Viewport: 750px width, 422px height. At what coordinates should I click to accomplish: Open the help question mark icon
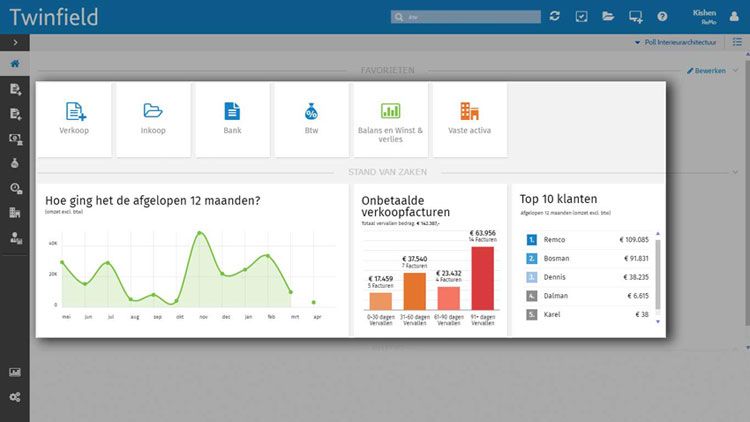(x=662, y=16)
